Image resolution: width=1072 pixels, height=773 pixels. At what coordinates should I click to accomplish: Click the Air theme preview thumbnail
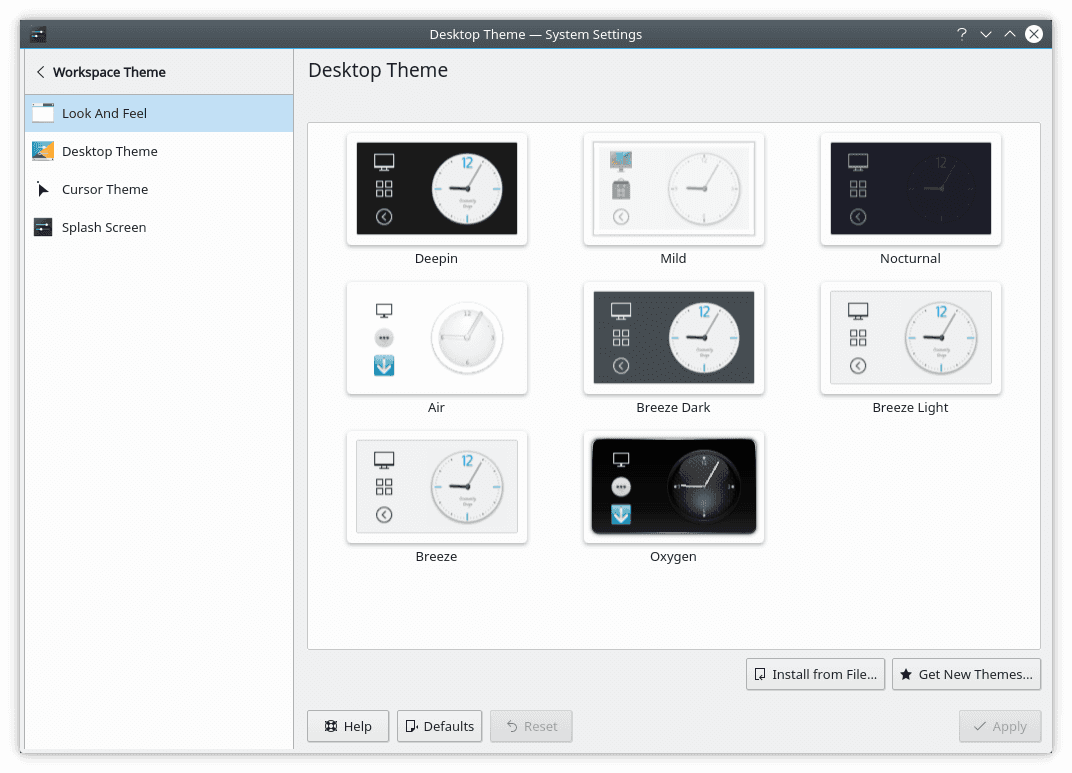click(436, 338)
